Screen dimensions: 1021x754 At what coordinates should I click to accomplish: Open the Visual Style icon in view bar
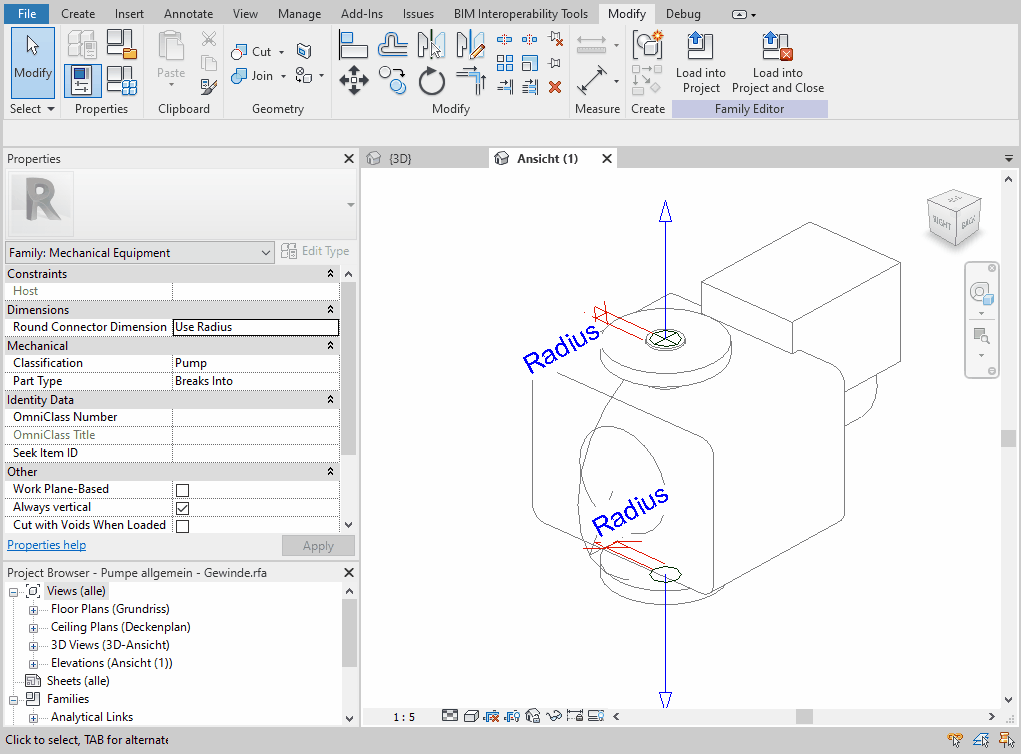point(471,716)
